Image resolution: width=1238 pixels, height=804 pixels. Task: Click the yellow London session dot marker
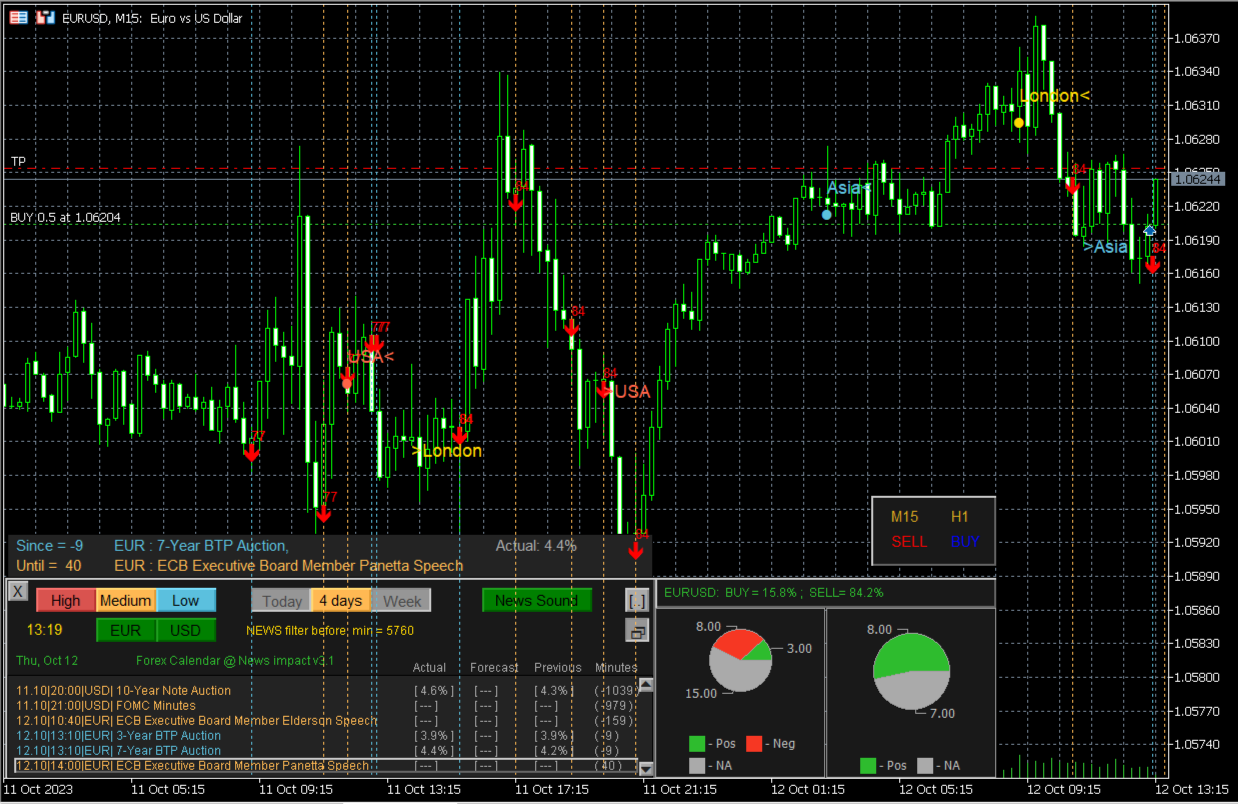1018,123
